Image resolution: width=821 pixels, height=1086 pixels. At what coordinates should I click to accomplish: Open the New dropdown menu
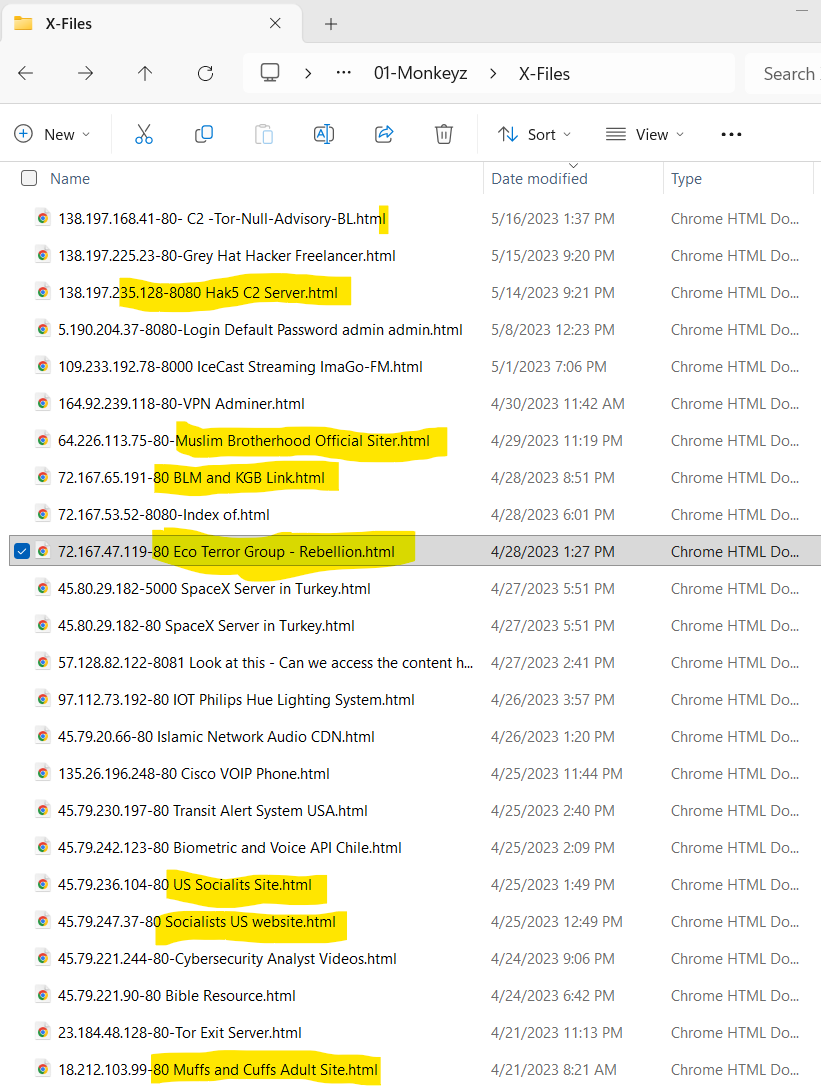tap(53, 134)
